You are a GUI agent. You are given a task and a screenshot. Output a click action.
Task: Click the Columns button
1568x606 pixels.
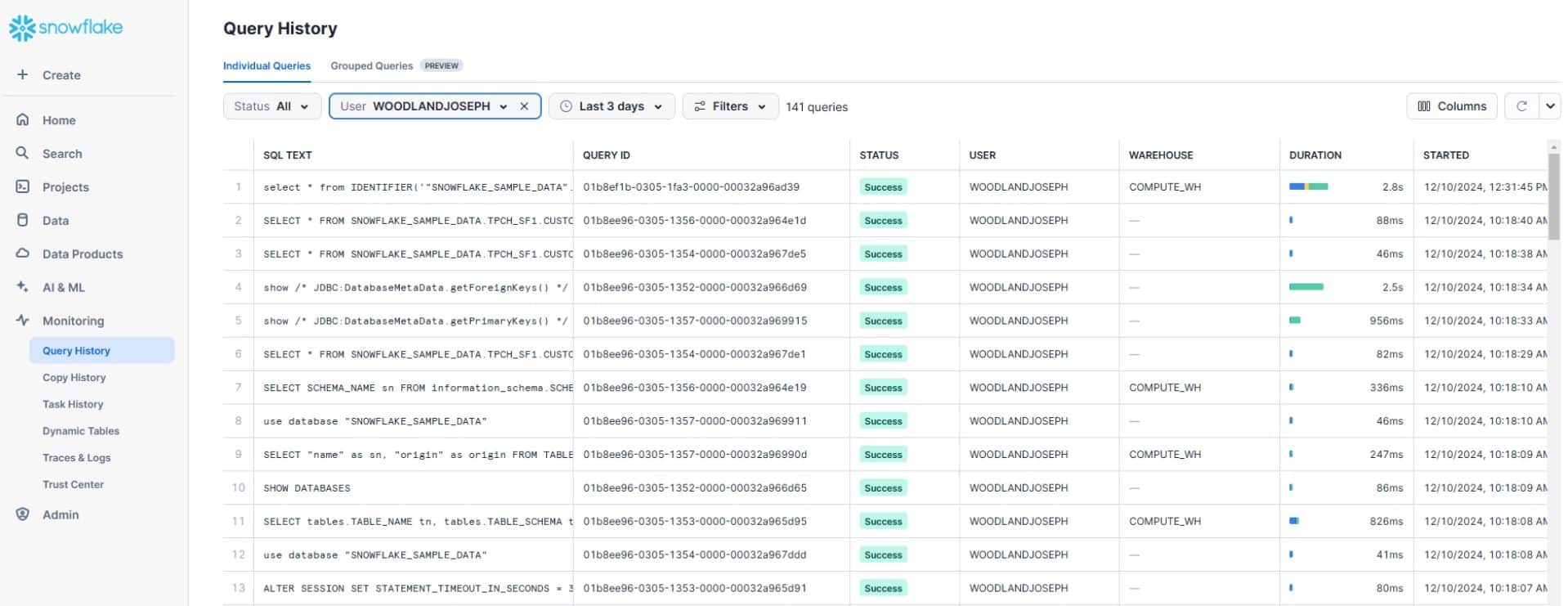click(x=1451, y=106)
